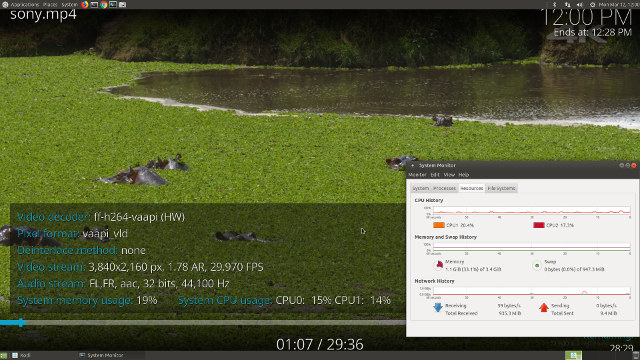
Task: Click the blue Receiving arrow color button
Action: pyautogui.click(x=438, y=307)
